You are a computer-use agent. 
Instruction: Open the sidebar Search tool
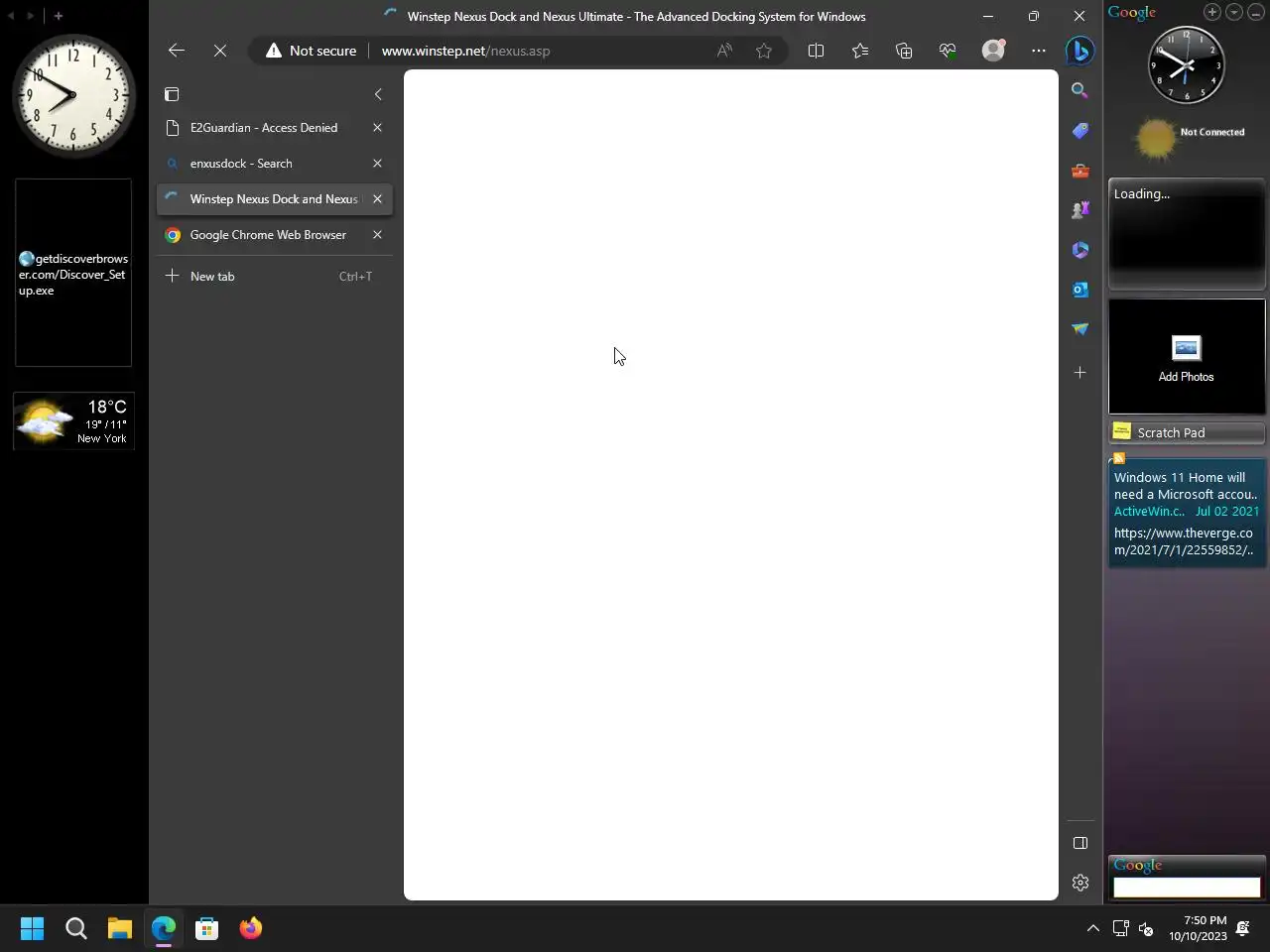pos(1080,90)
